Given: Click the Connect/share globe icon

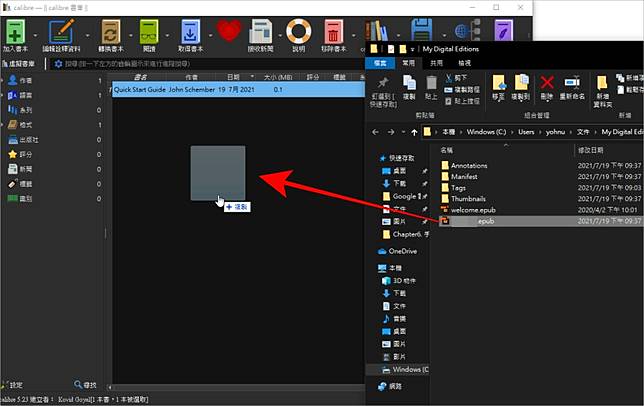Looking at the screenshot, I should tap(467, 30).
